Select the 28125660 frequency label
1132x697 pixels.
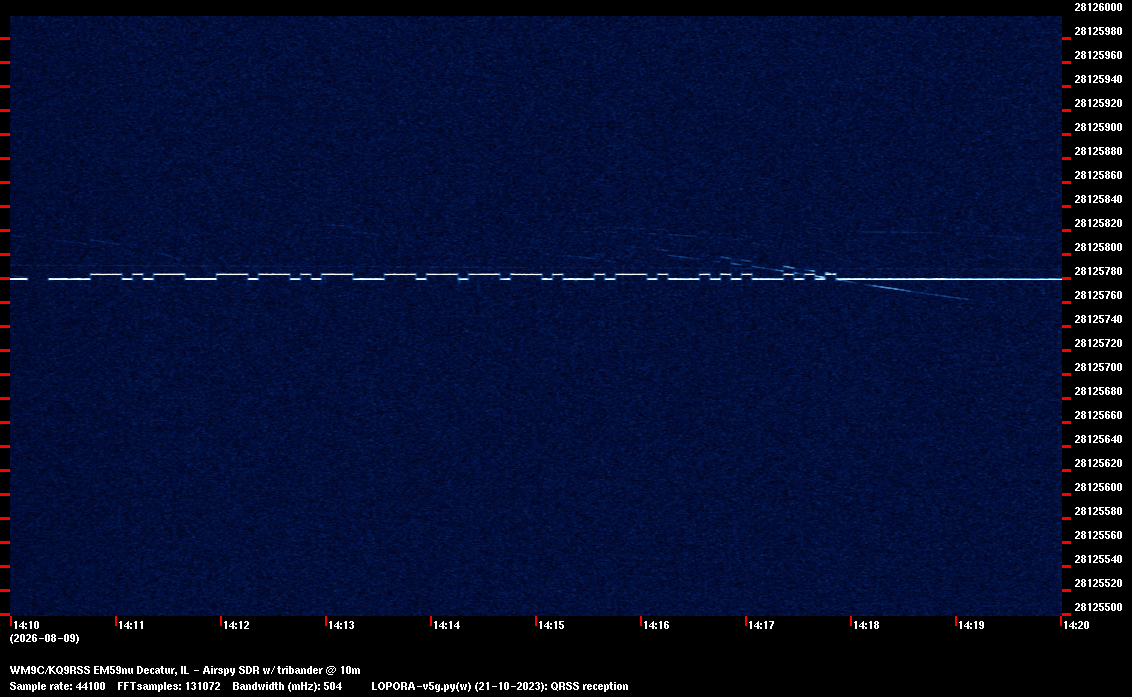point(1098,415)
